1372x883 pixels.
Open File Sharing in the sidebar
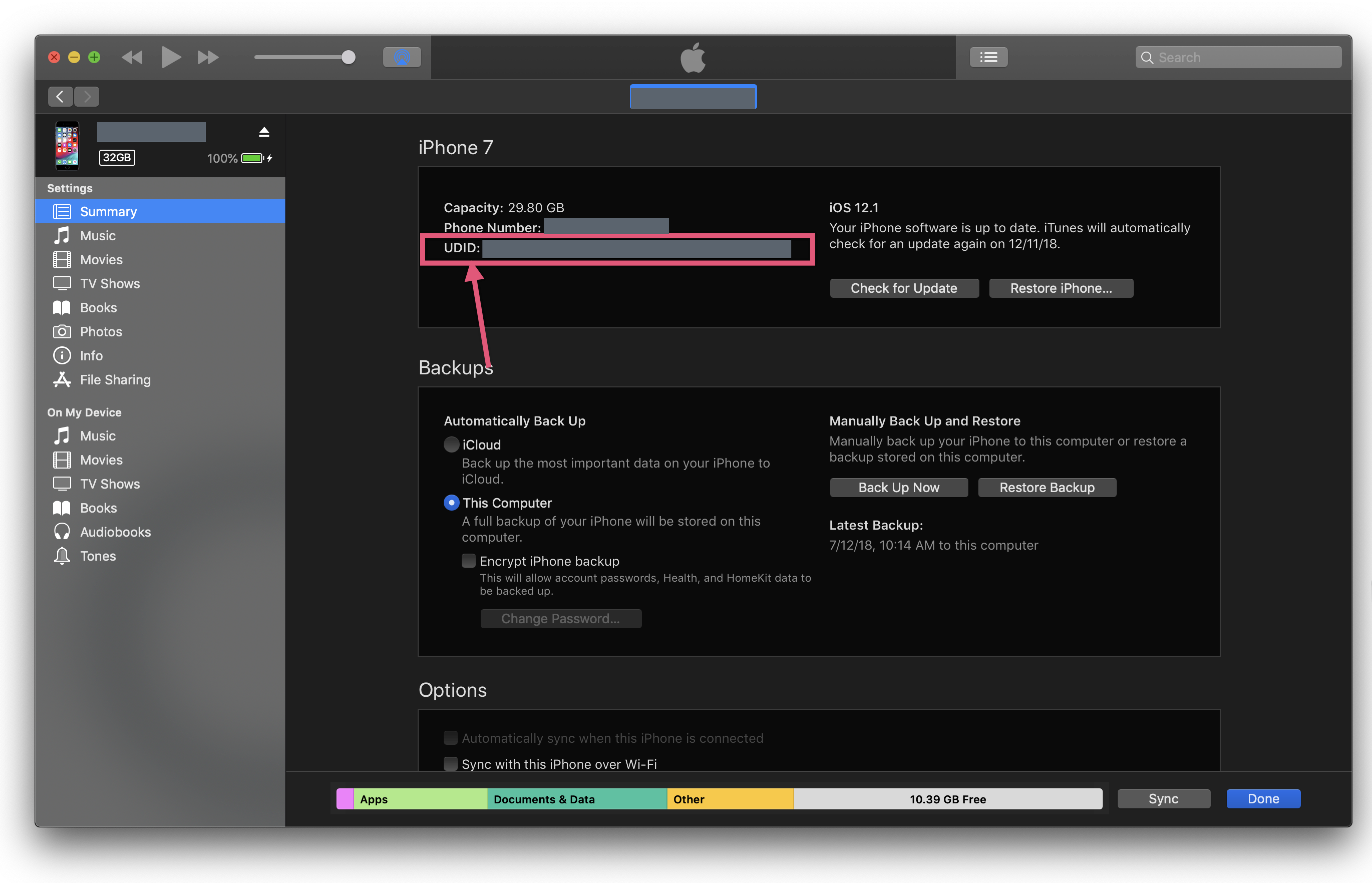tap(160, 380)
